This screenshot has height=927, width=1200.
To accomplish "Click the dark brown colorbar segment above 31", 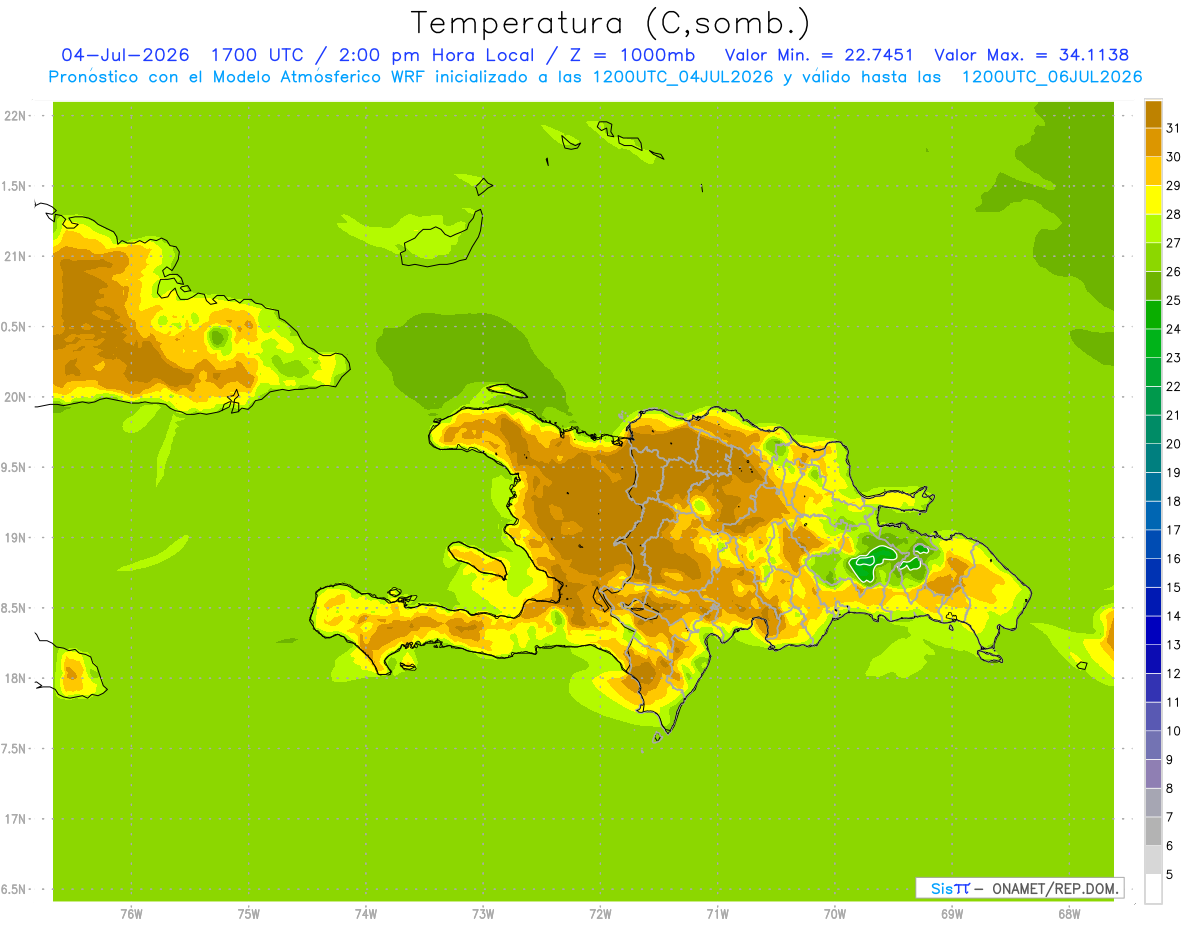I will pos(1153,114).
